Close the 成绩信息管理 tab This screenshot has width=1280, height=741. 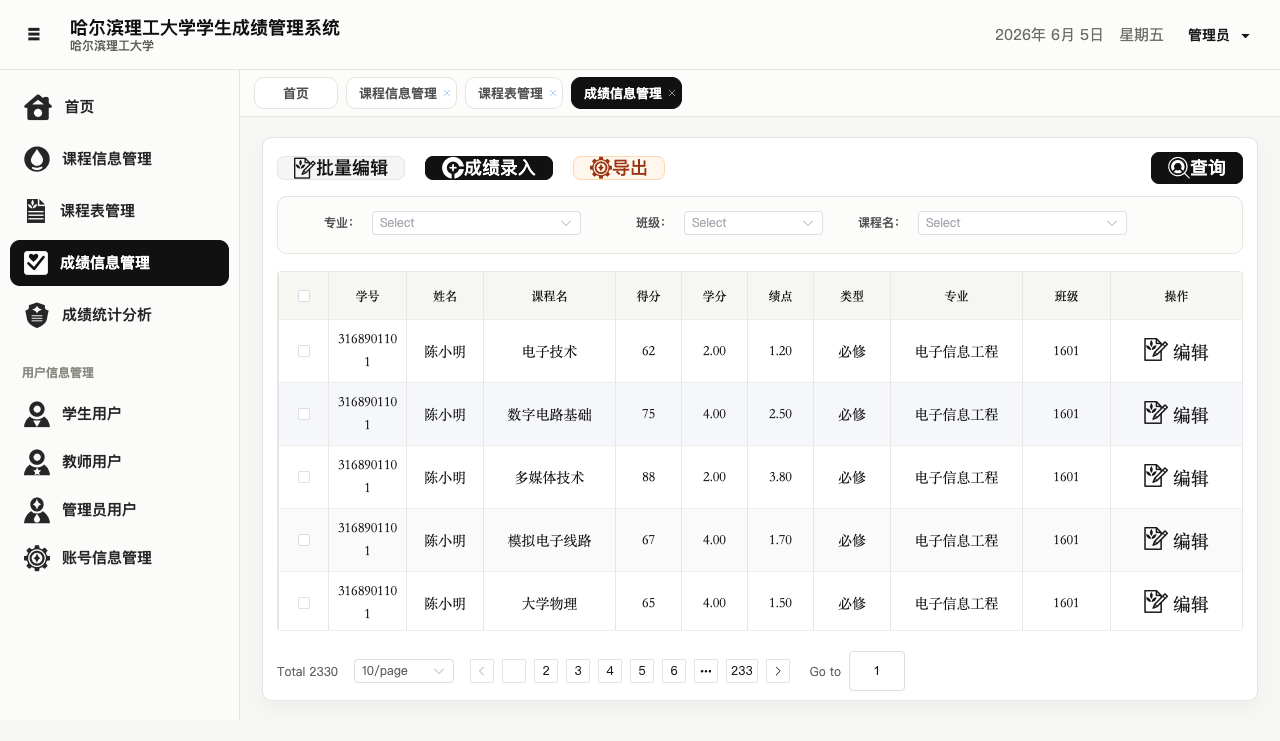[x=672, y=93]
